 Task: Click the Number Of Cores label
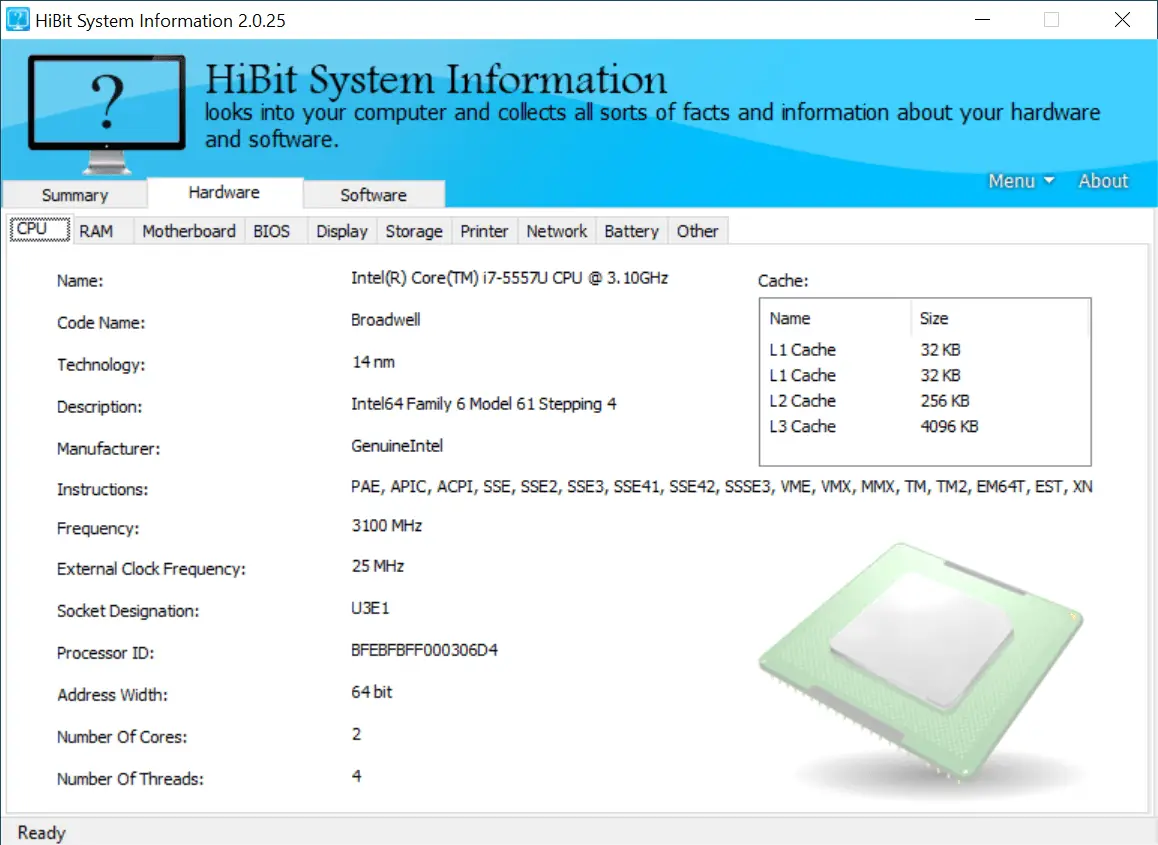click(122, 737)
